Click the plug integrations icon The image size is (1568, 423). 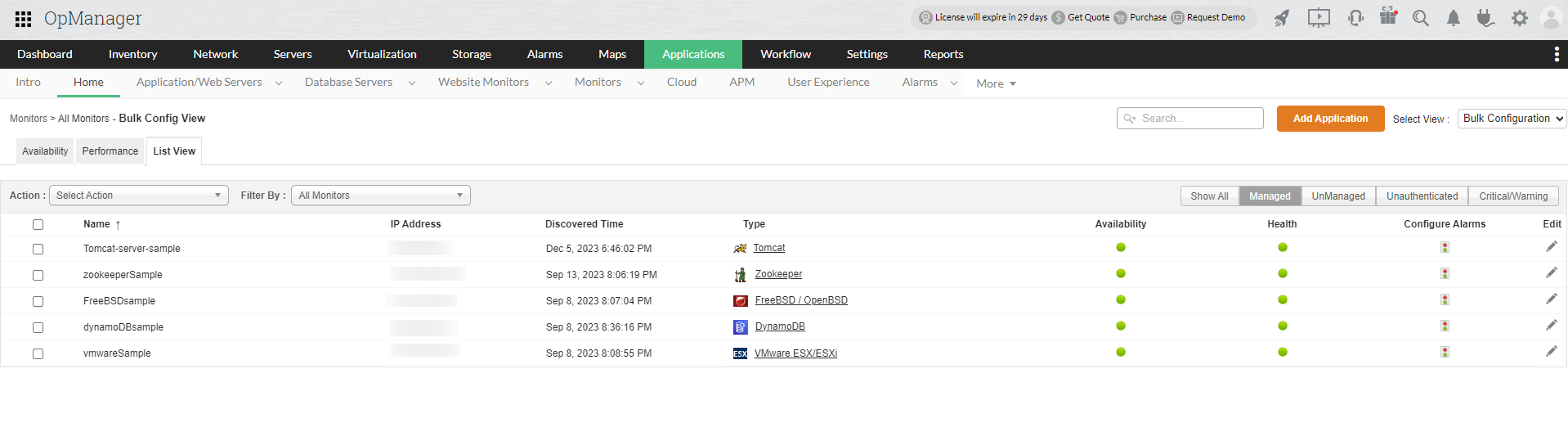(x=1485, y=18)
